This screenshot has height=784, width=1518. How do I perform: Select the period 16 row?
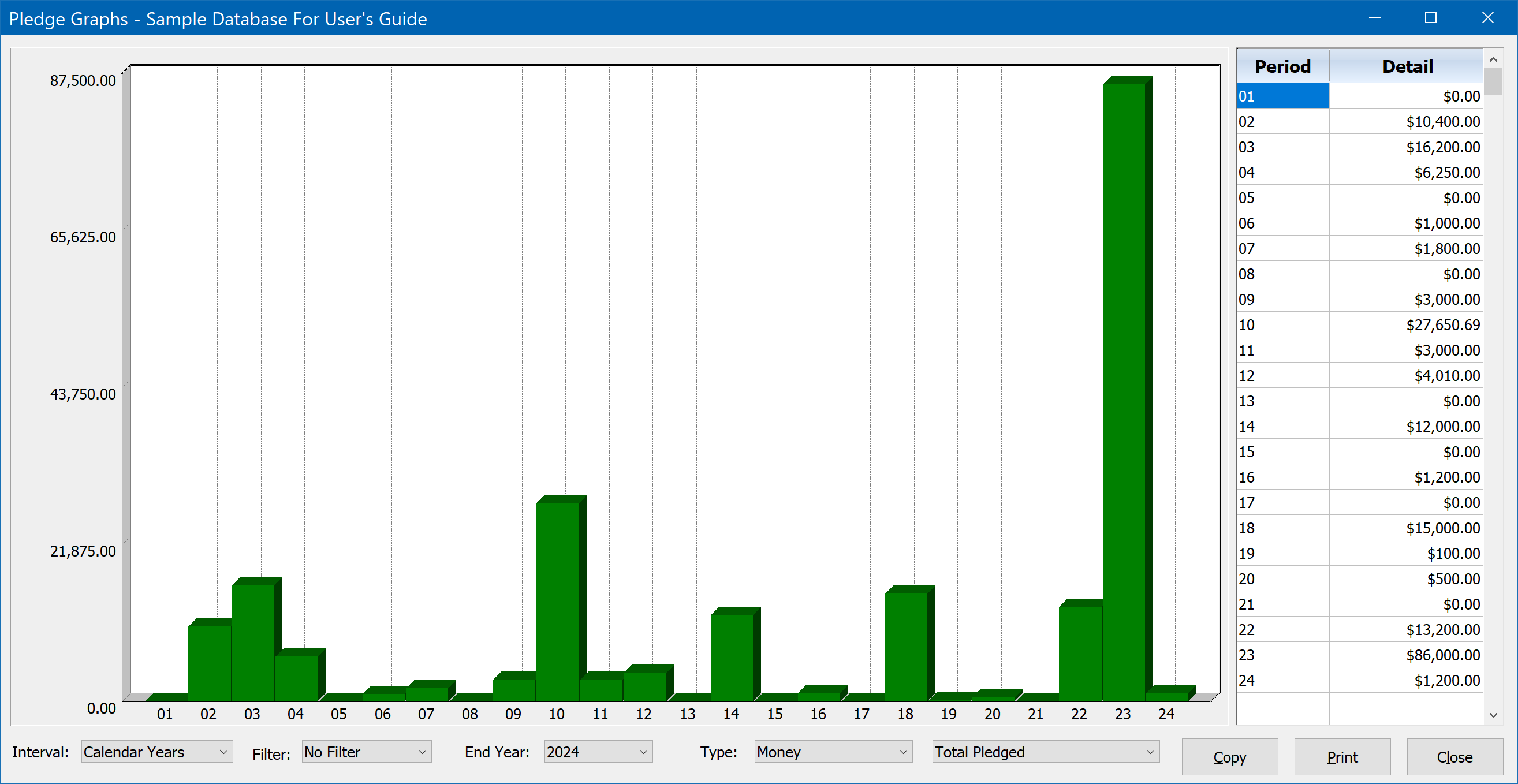pyautogui.click(x=1359, y=476)
